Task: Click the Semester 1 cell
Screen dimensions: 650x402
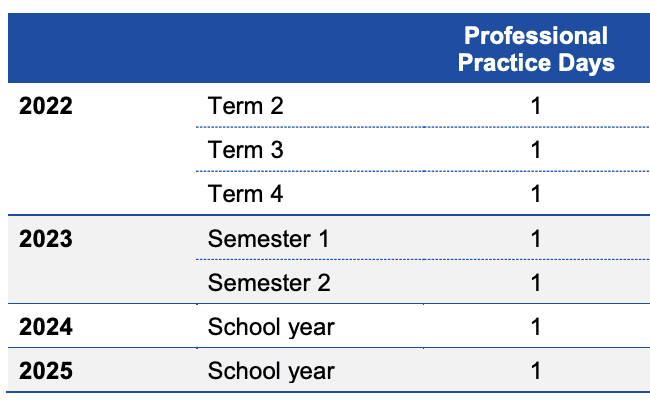Action: coord(268,240)
